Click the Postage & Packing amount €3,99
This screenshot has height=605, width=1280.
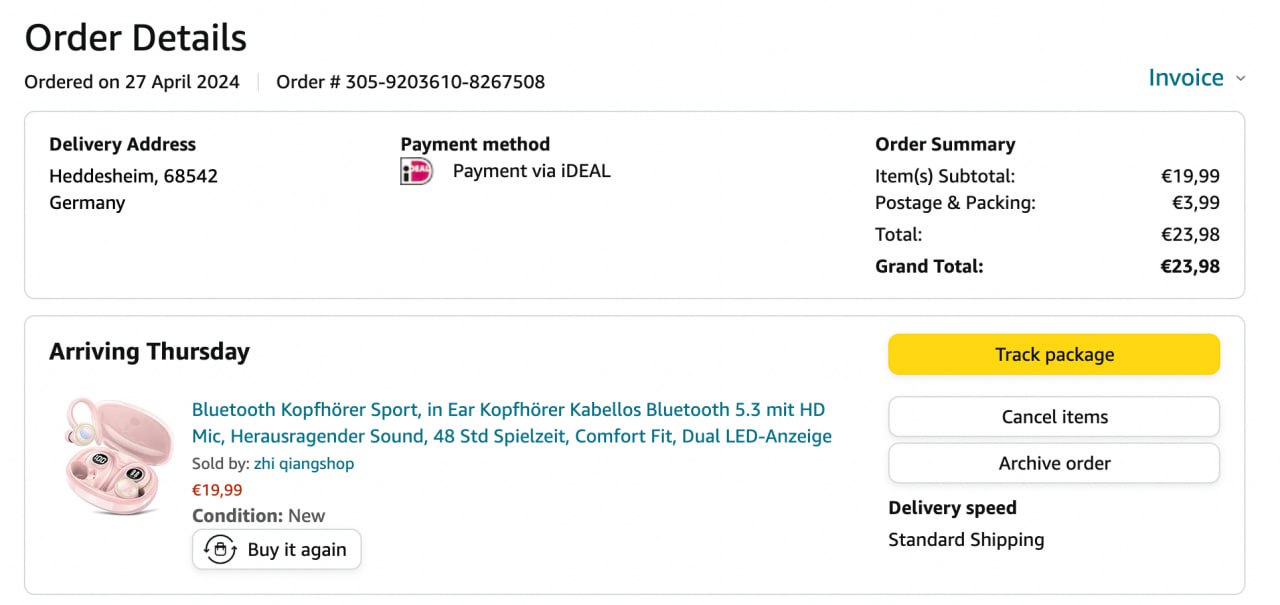click(1195, 203)
